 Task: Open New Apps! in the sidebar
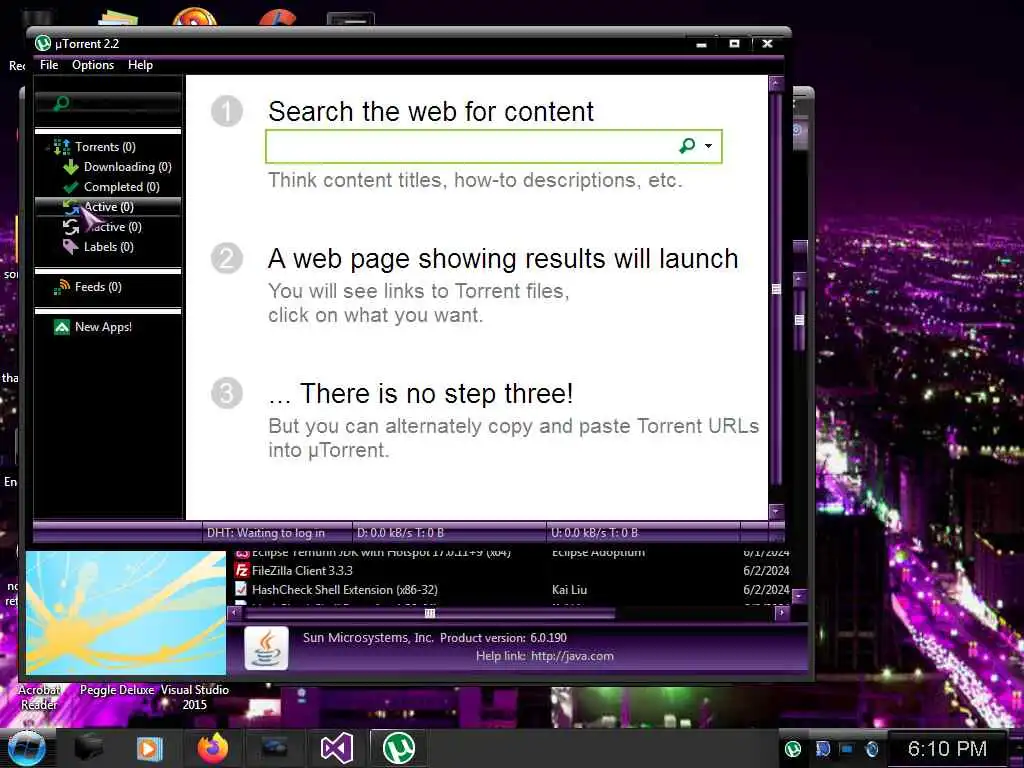[x=103, y=327]
